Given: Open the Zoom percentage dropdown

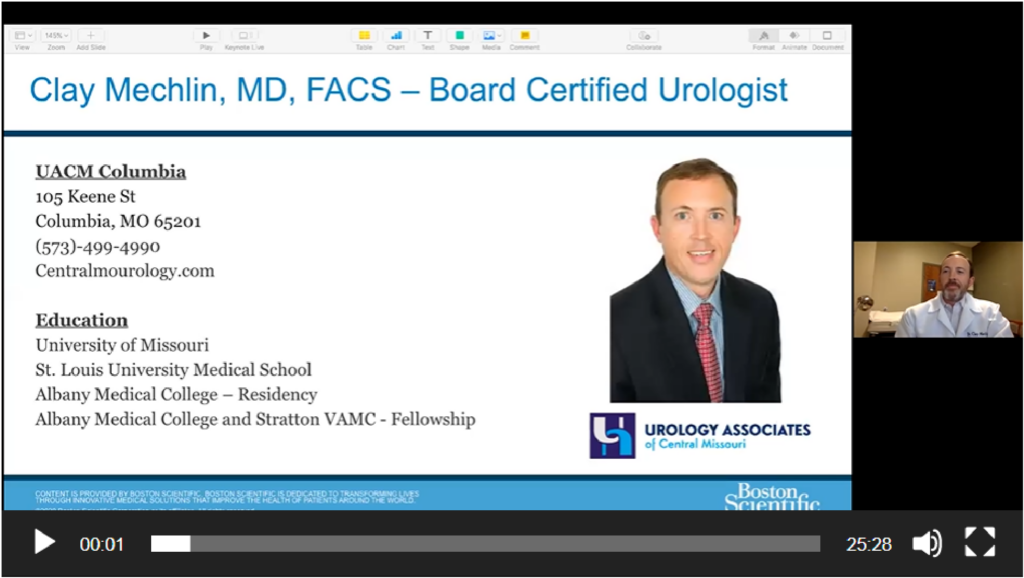Looking at the screenshot, I should 56,36.
